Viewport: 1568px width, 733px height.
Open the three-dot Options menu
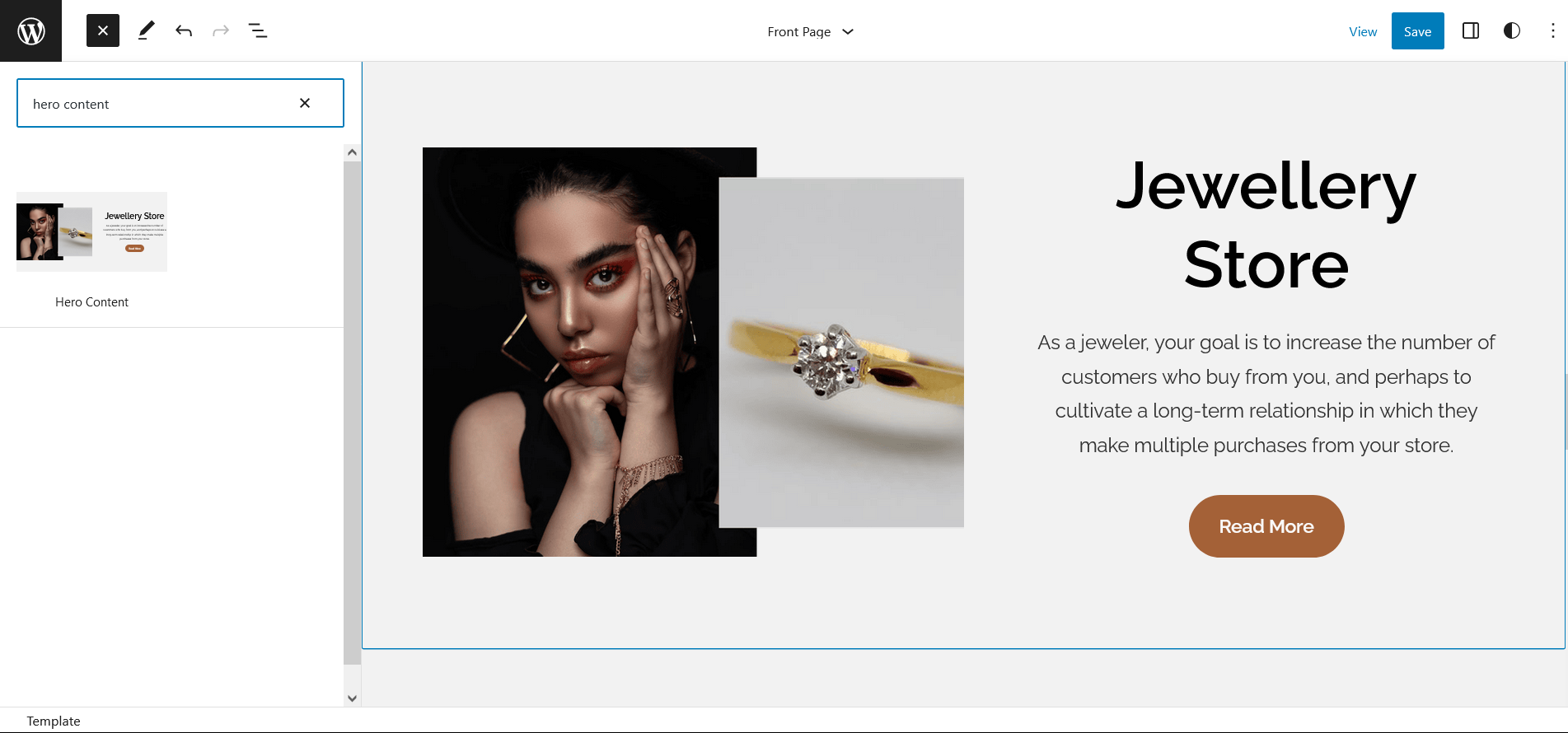tap(1552, 31)
